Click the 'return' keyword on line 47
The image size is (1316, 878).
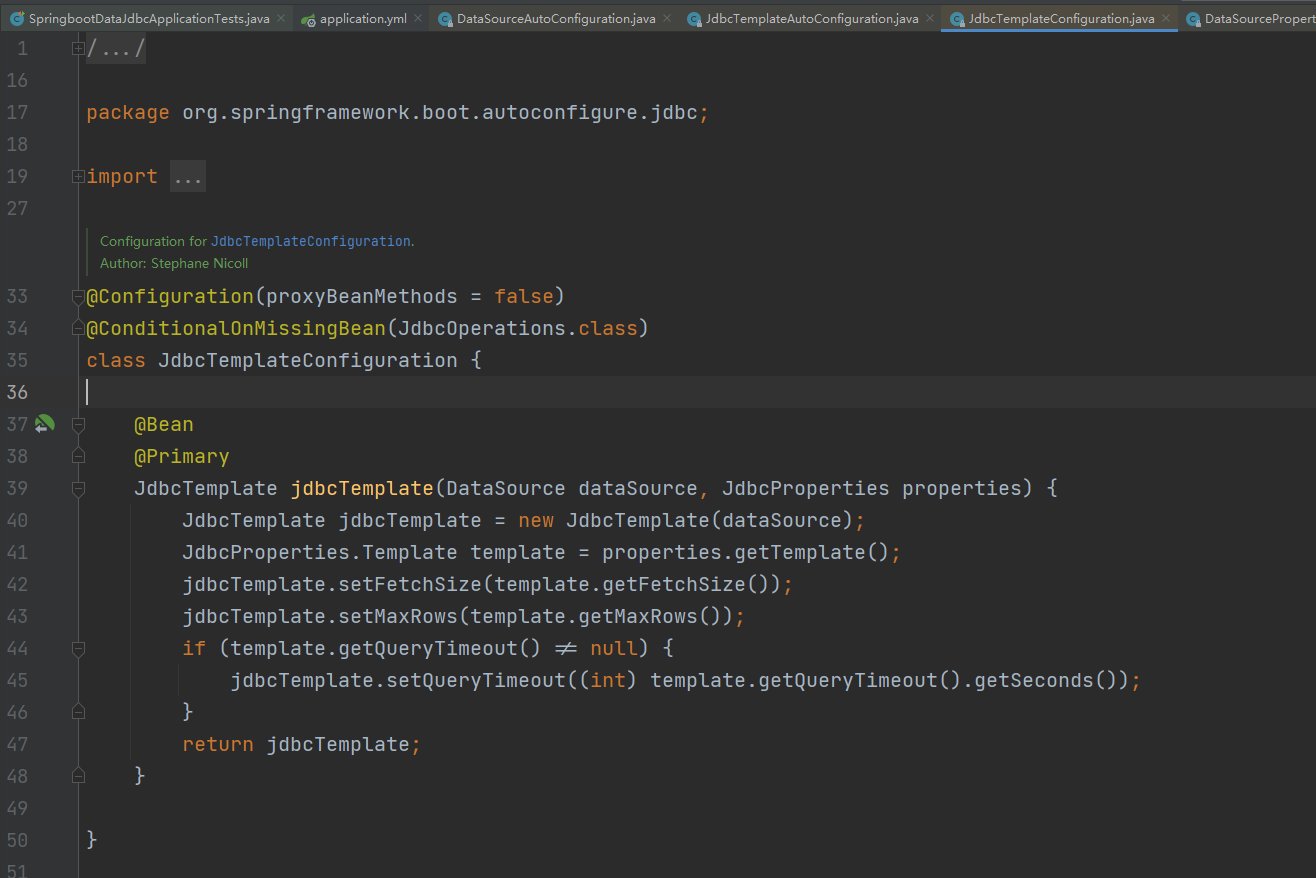click(x=218, y=744)
